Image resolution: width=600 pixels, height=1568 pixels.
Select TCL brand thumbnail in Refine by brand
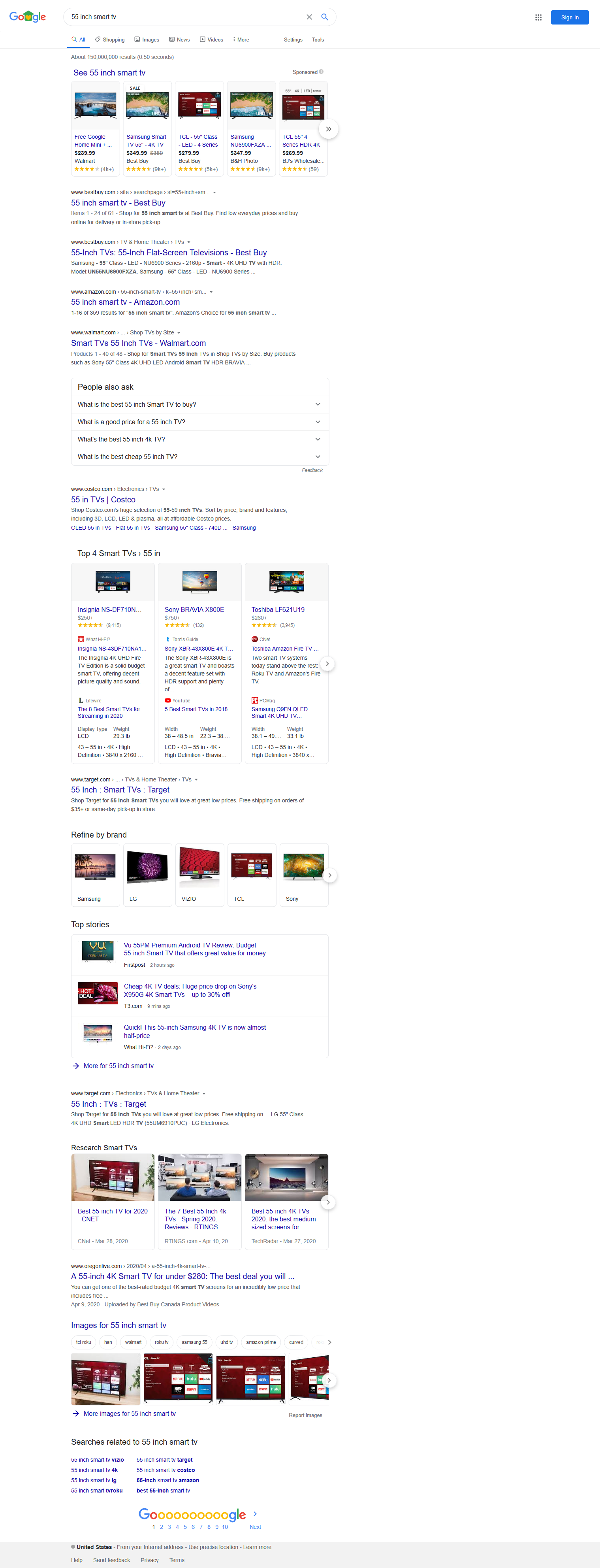coord(252,875)
